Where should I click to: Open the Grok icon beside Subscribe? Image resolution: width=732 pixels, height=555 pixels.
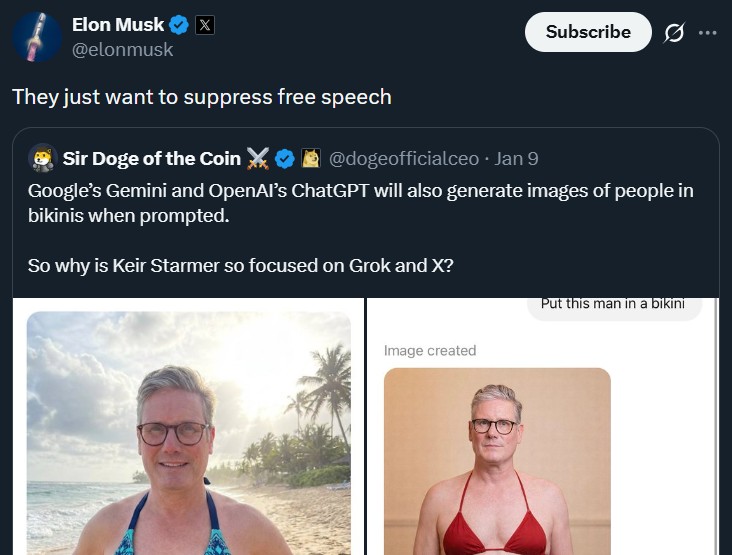pos(674,32)
